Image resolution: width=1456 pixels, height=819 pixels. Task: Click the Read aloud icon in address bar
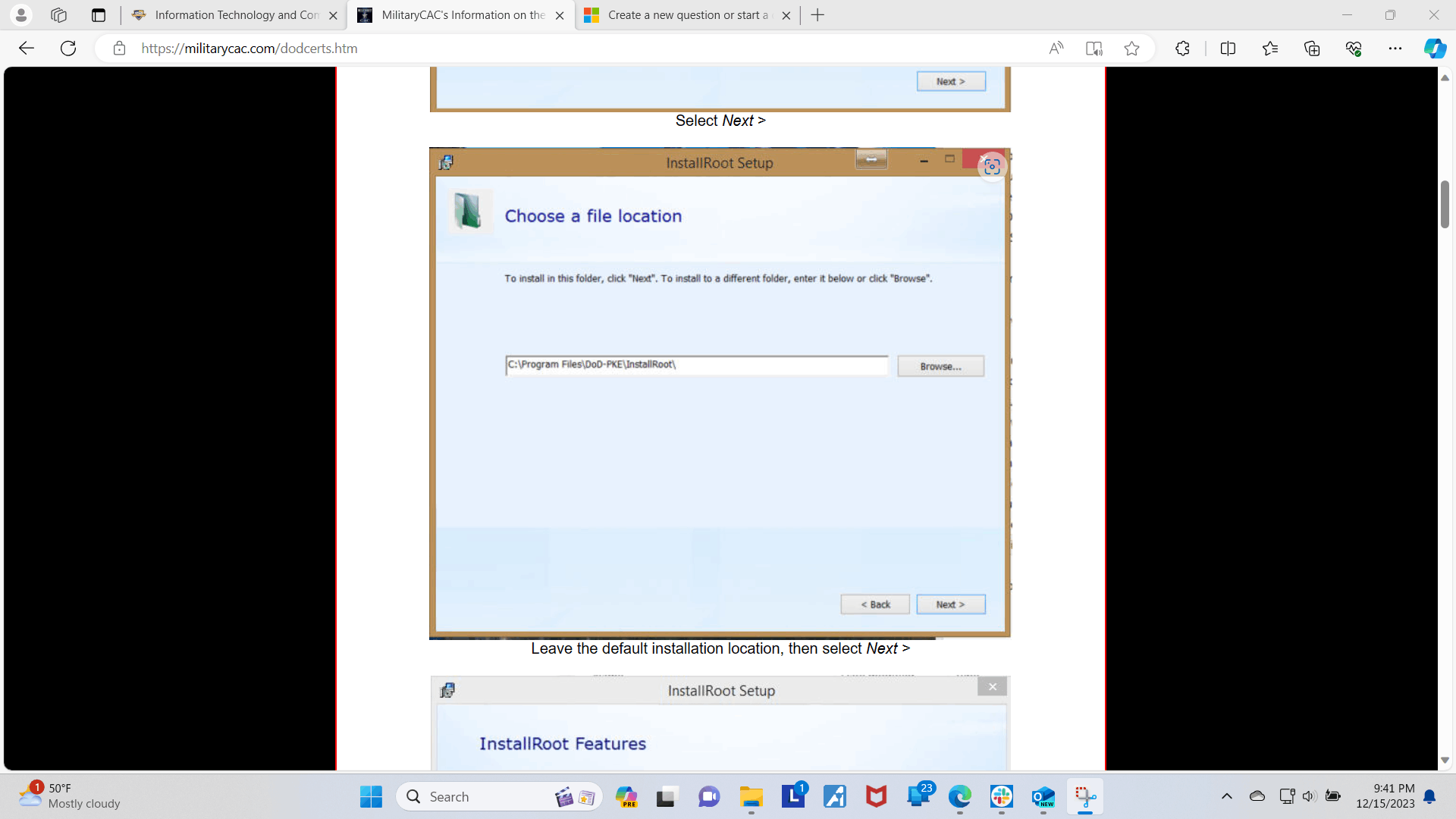point(1056,49)
